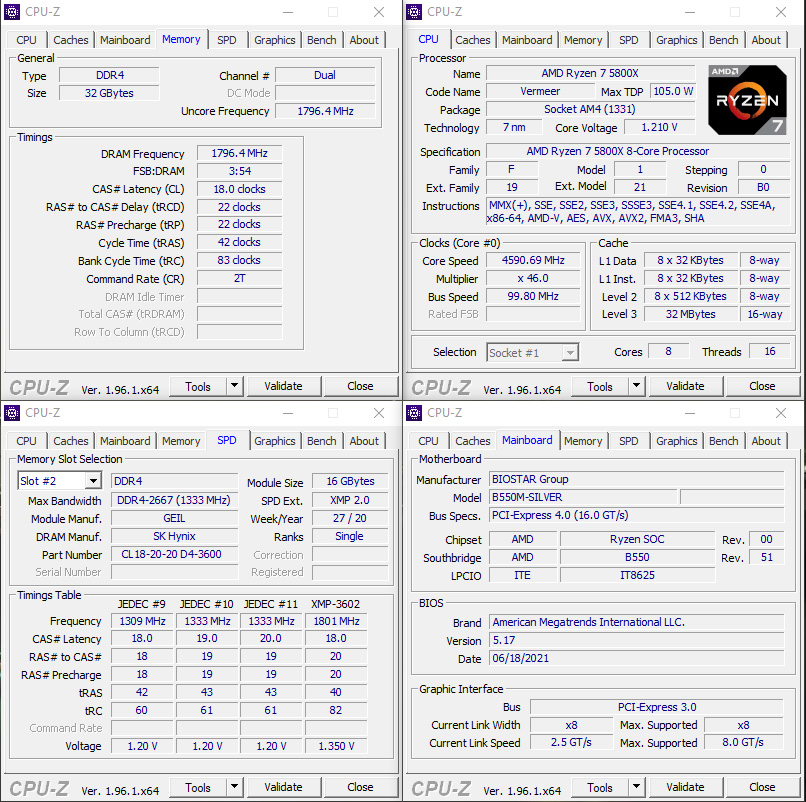806x802 pixels.
Task: Switch to the Bench tab in the CPU window
Action: point(723,40)
